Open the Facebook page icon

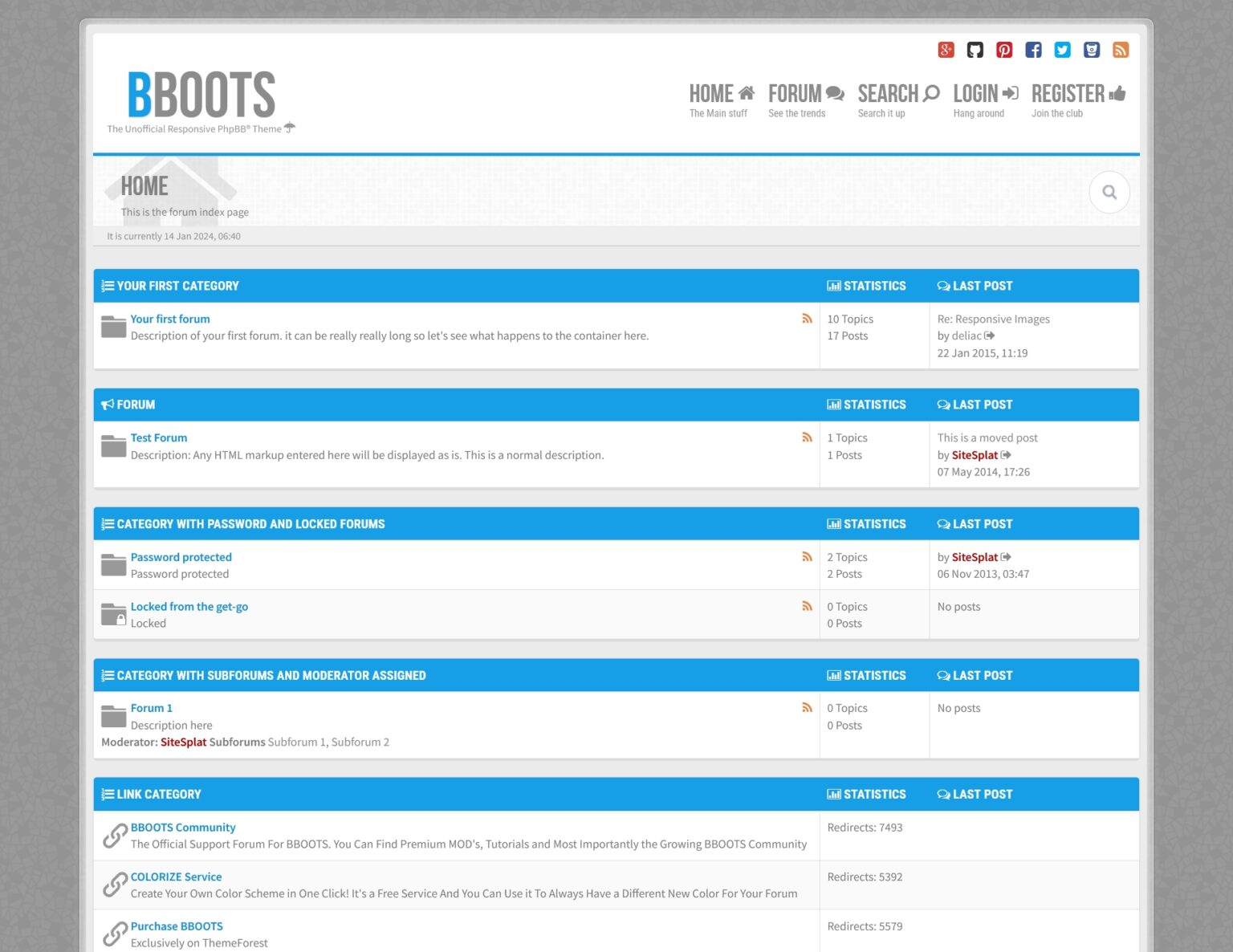1033,49
